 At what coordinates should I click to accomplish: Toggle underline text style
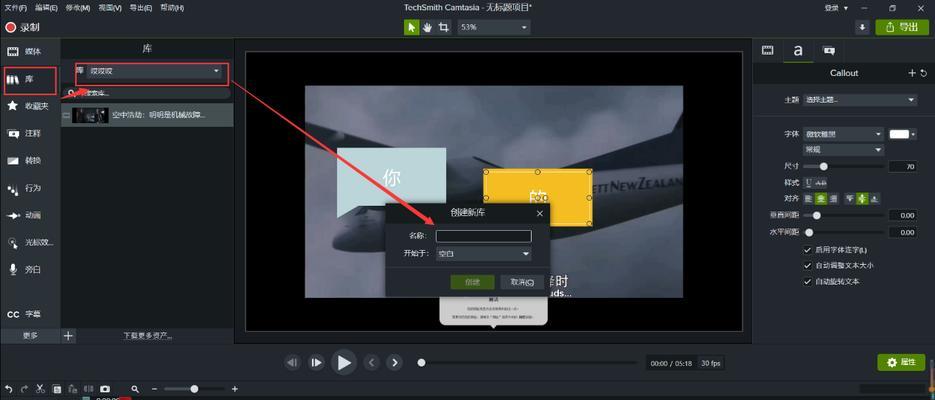pyautogui.click(x=809, y=182)
